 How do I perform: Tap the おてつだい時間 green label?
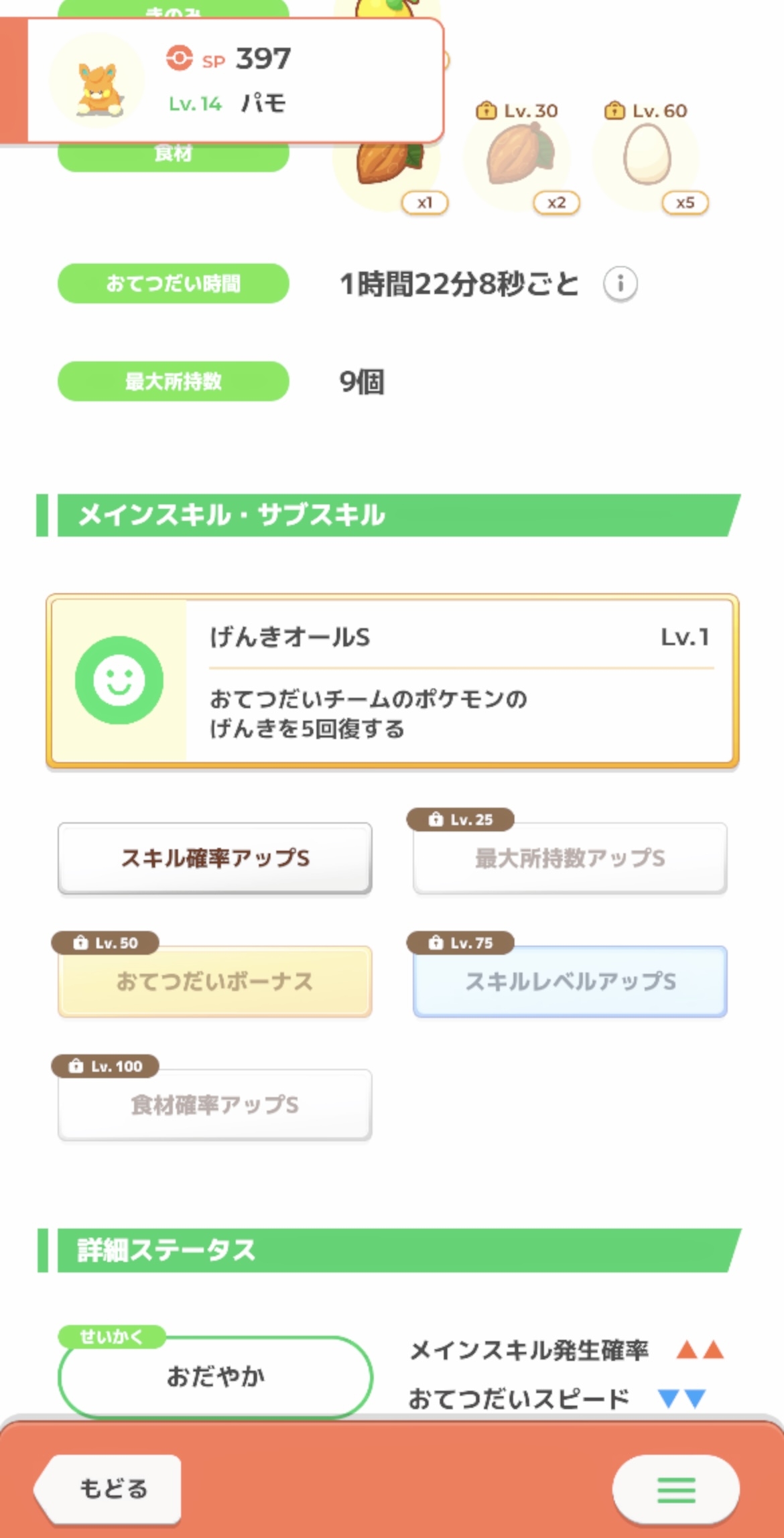coord(174,283)
